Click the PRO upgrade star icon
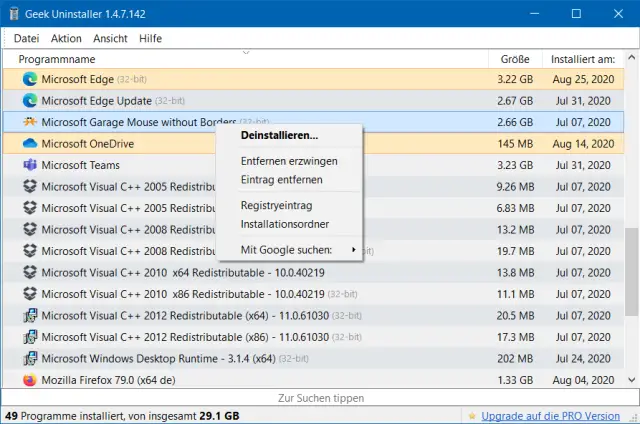This screenshot has height=424, width=640. [x=471, y=415]
